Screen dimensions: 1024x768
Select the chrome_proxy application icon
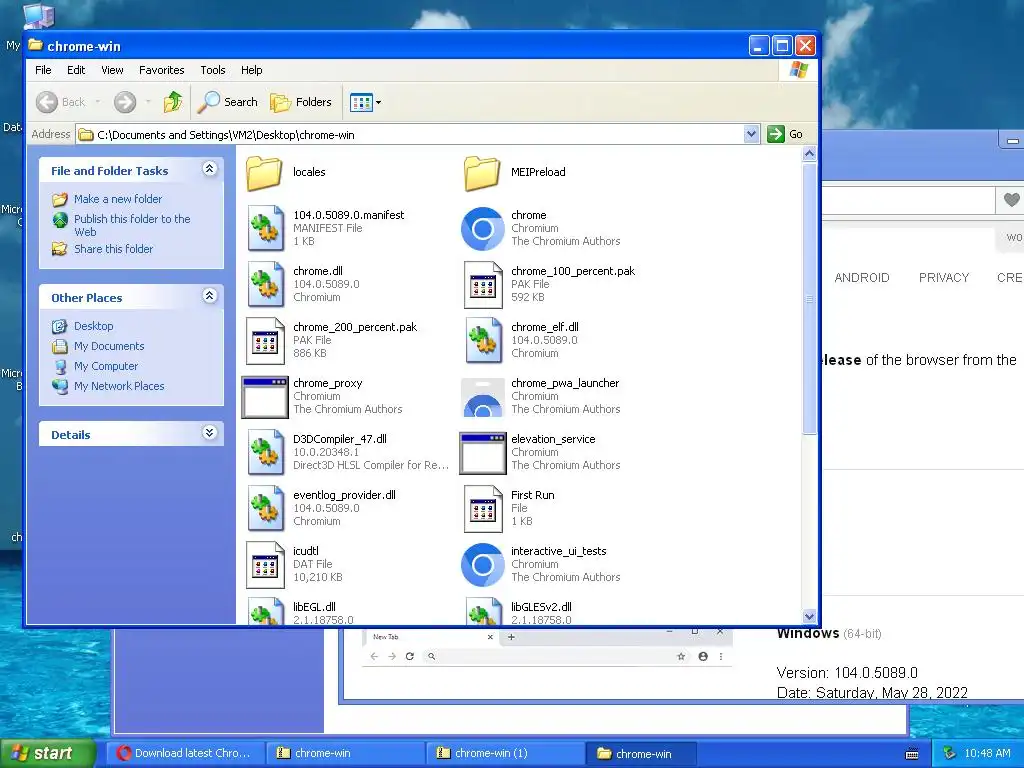pyautogui.click(x=264, y=396)
